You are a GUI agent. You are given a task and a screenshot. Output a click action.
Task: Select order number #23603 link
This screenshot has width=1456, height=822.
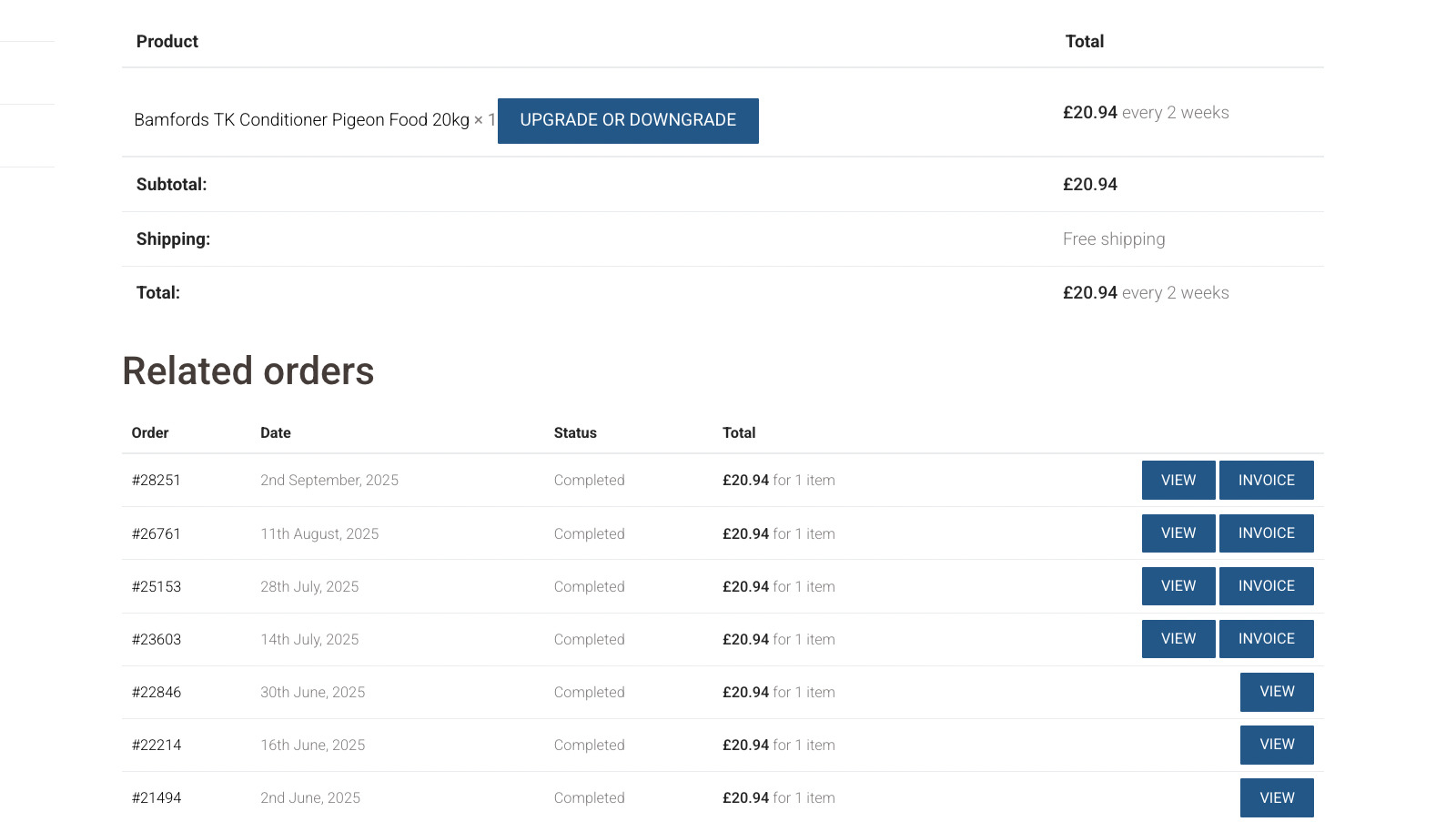(157, 639)
